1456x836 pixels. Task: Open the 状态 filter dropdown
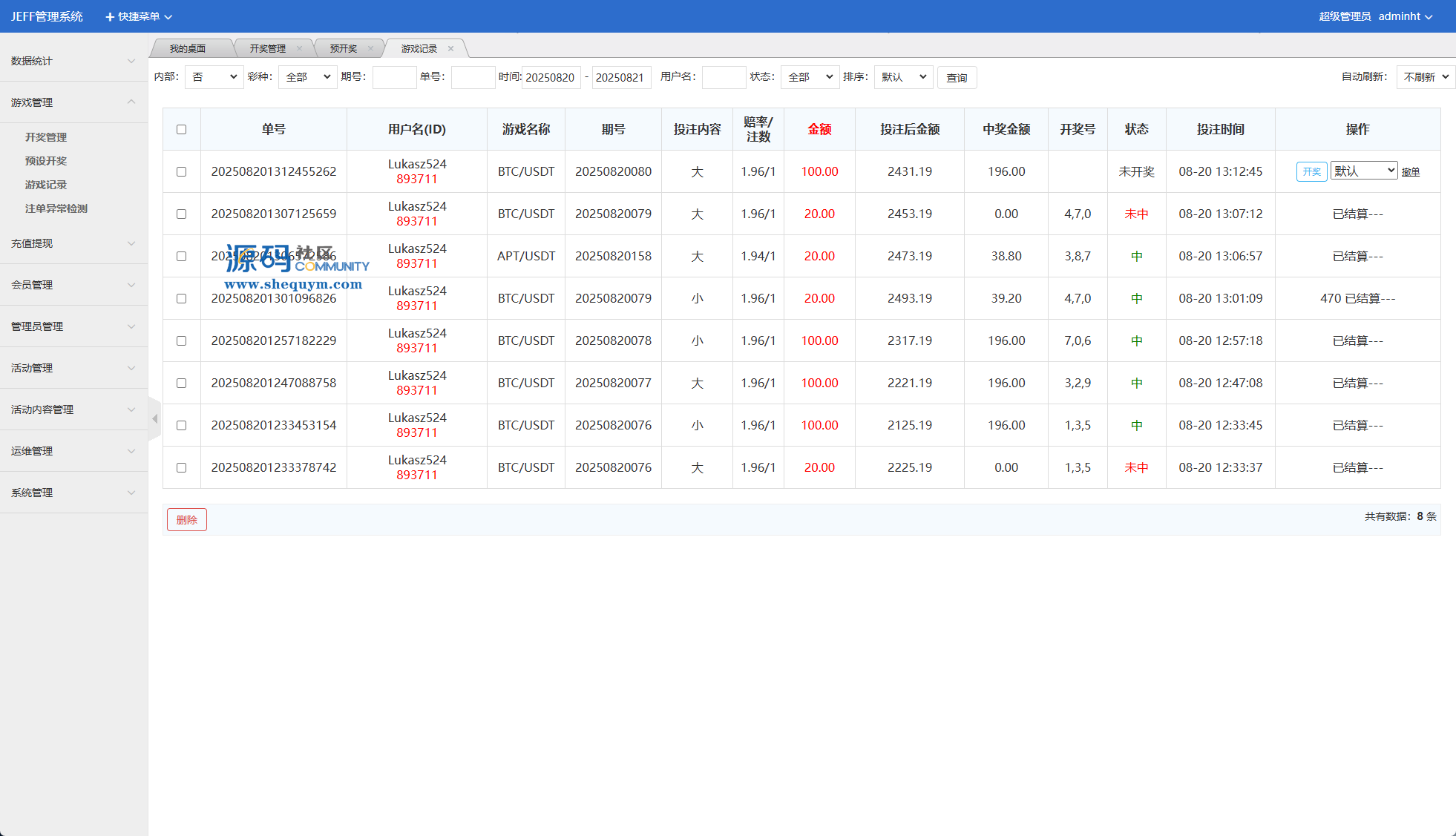click(810, 77)
